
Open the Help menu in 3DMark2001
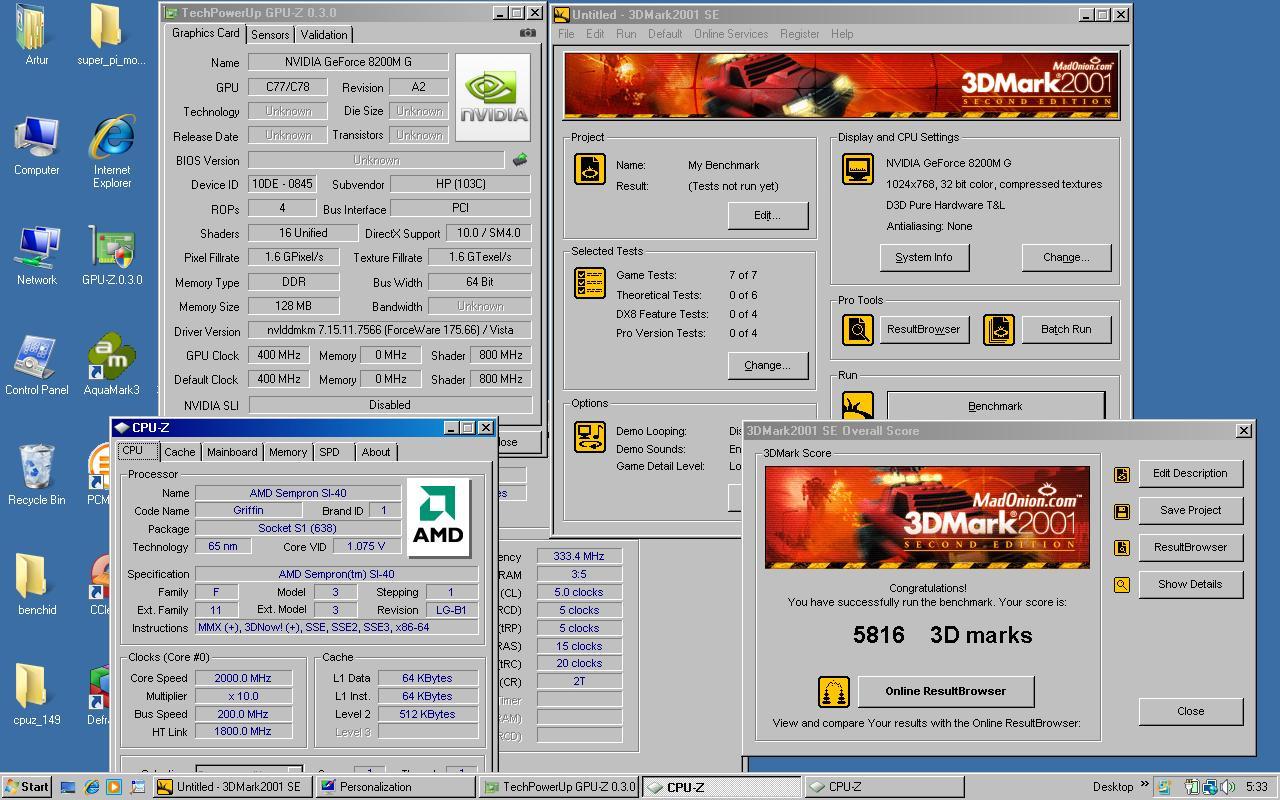click(842, 34)
